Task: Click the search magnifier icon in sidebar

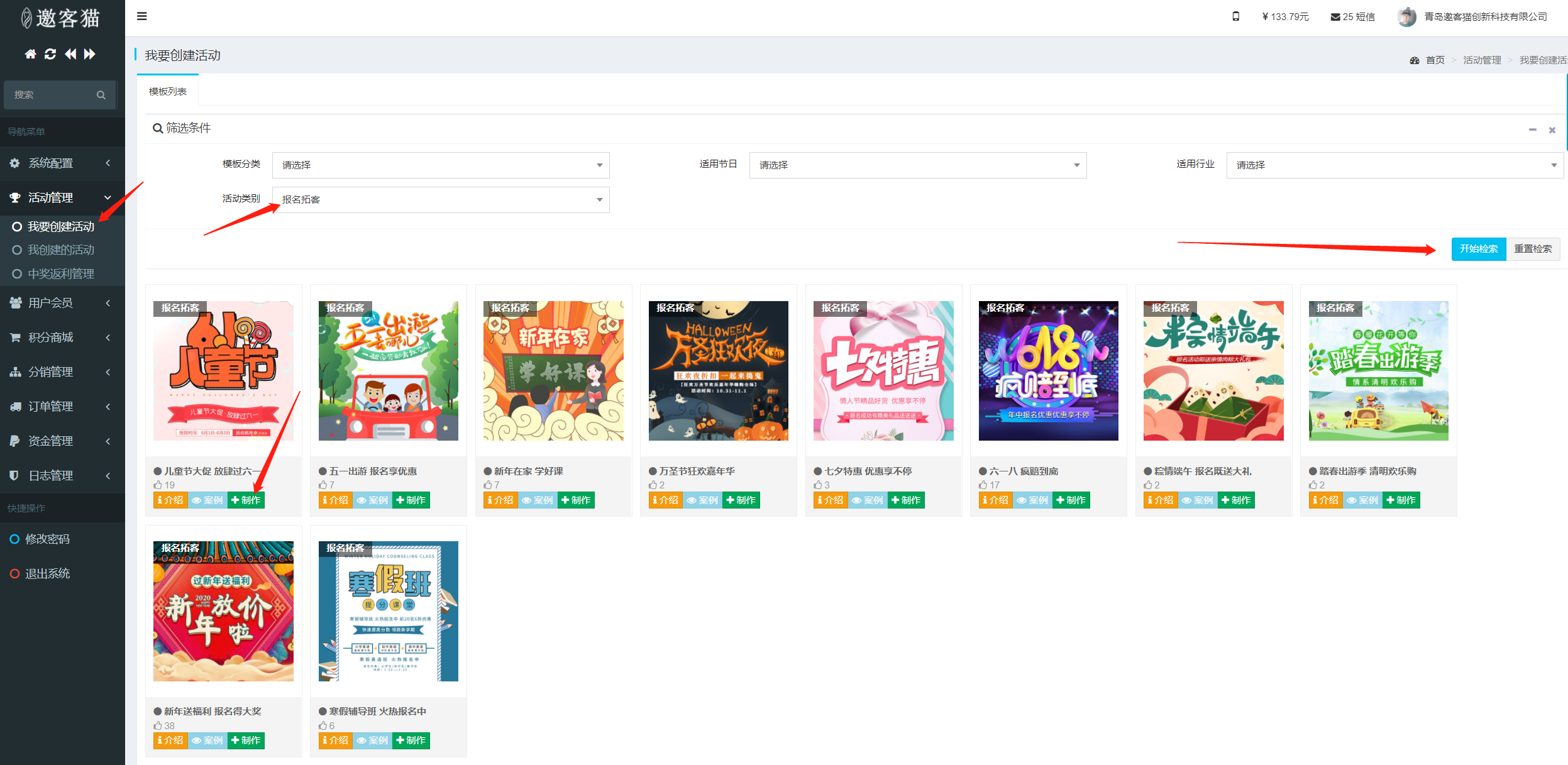Action: tap(101, 95)
